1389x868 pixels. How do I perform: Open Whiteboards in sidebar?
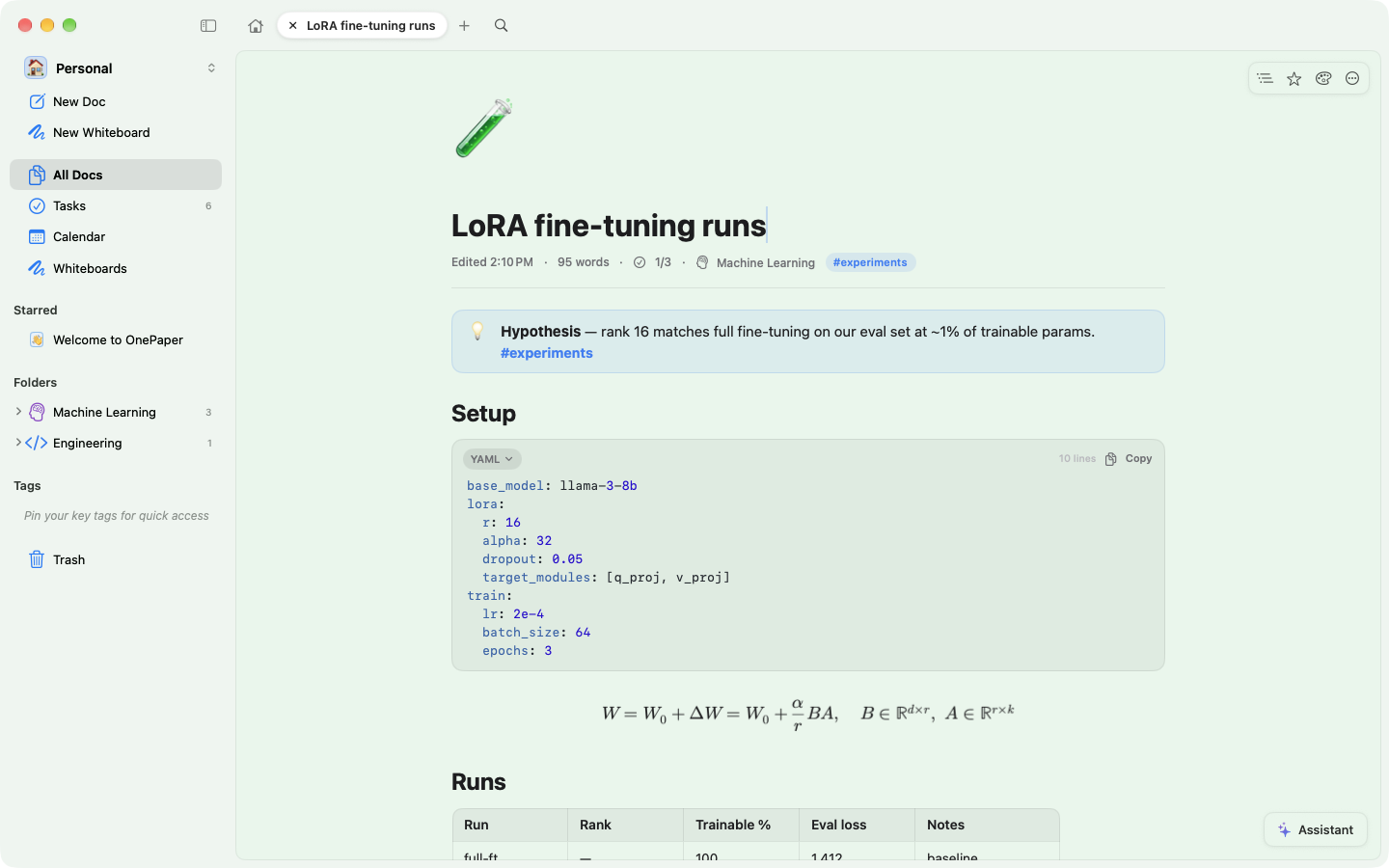(x=116, y=268)
